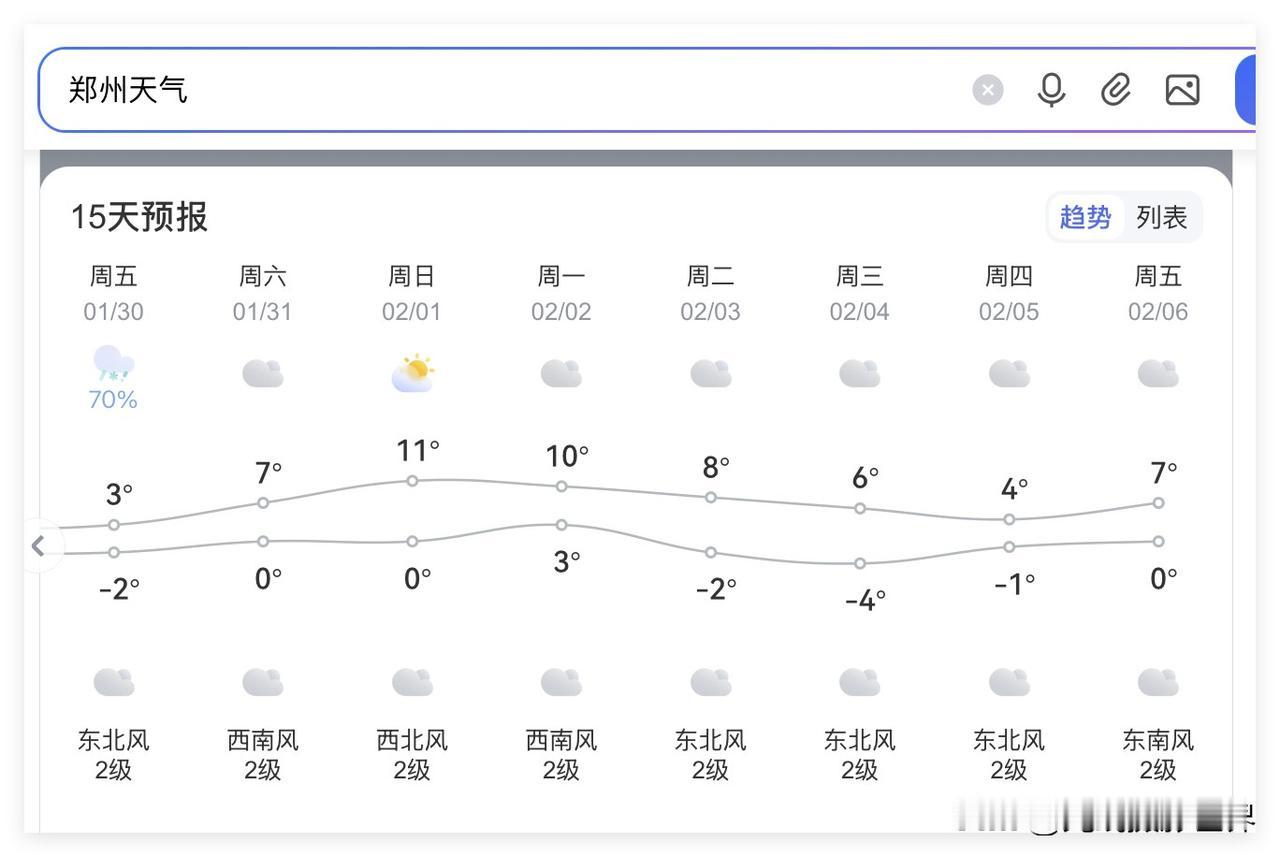Click the -4° low temperature point
1280x857 pixels.
point(860,563)
